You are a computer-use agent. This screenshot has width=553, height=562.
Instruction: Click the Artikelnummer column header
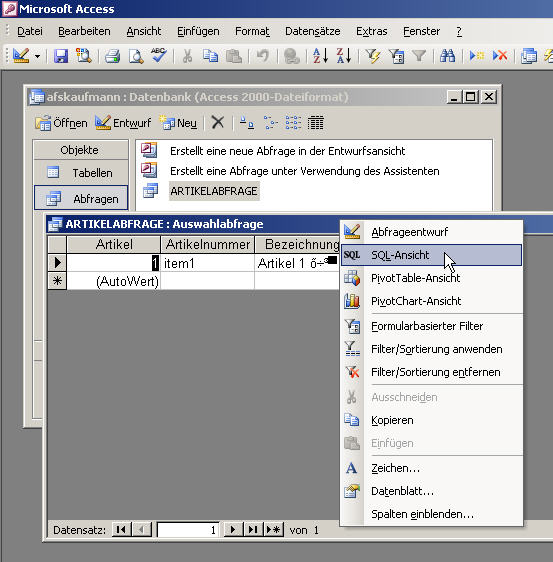pos(208,244)
